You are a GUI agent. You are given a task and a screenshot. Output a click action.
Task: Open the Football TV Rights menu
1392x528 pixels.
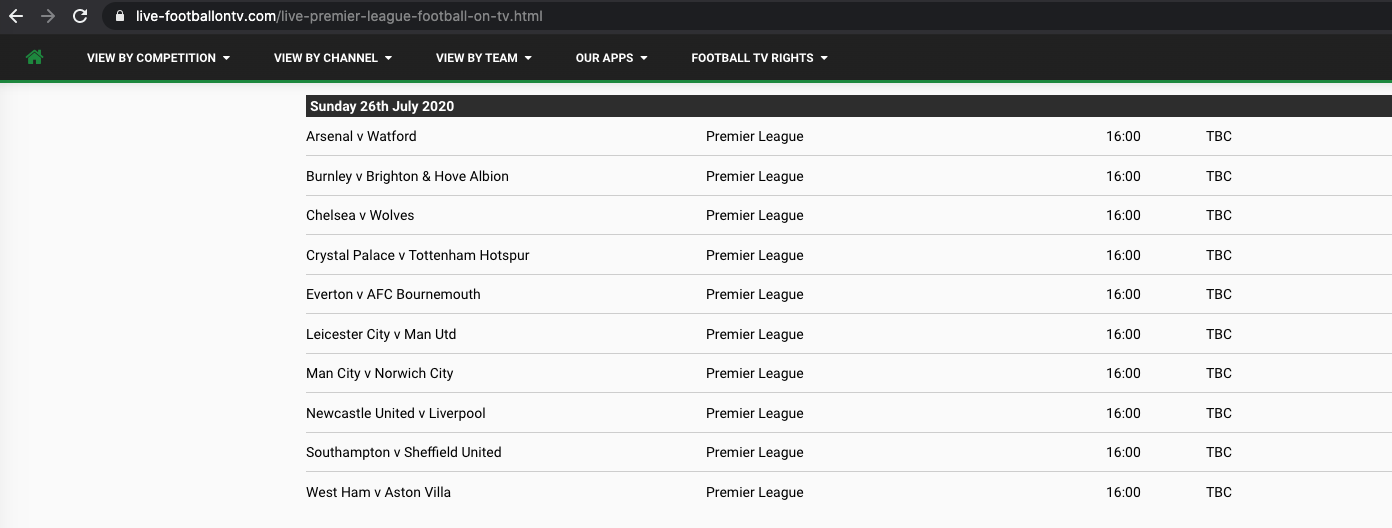(x=759, y=58)
